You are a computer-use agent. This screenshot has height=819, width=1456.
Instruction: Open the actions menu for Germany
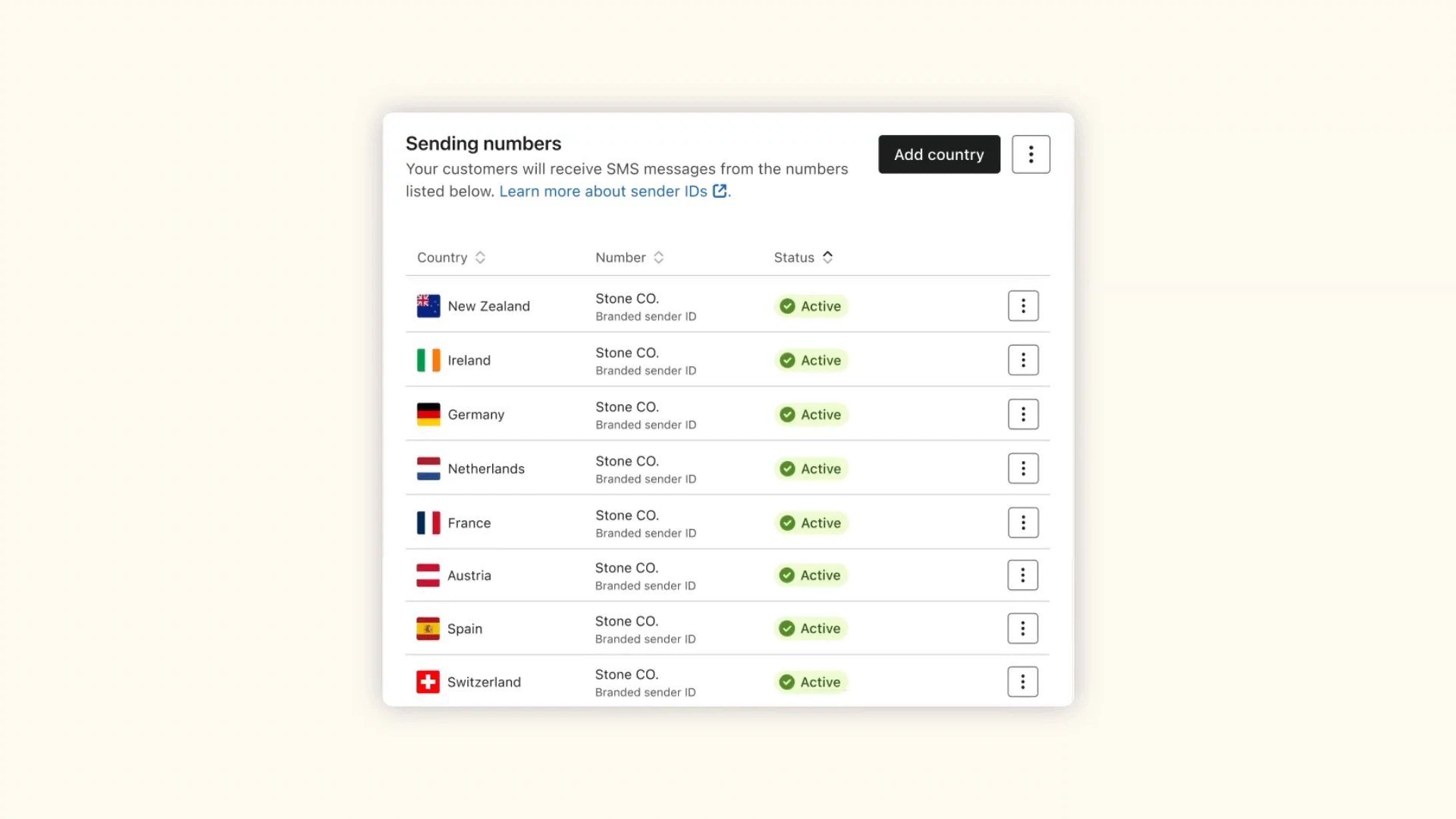click(x=1023, y=414)
